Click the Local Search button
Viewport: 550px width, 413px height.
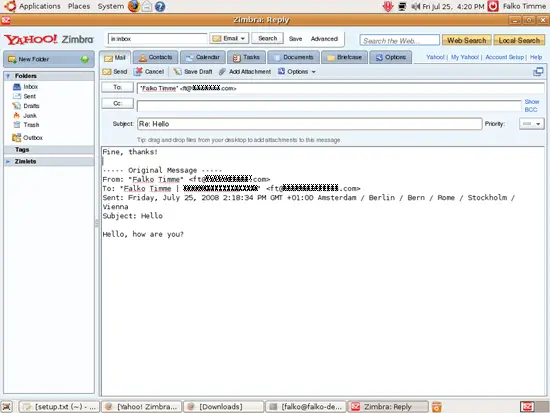519,40
